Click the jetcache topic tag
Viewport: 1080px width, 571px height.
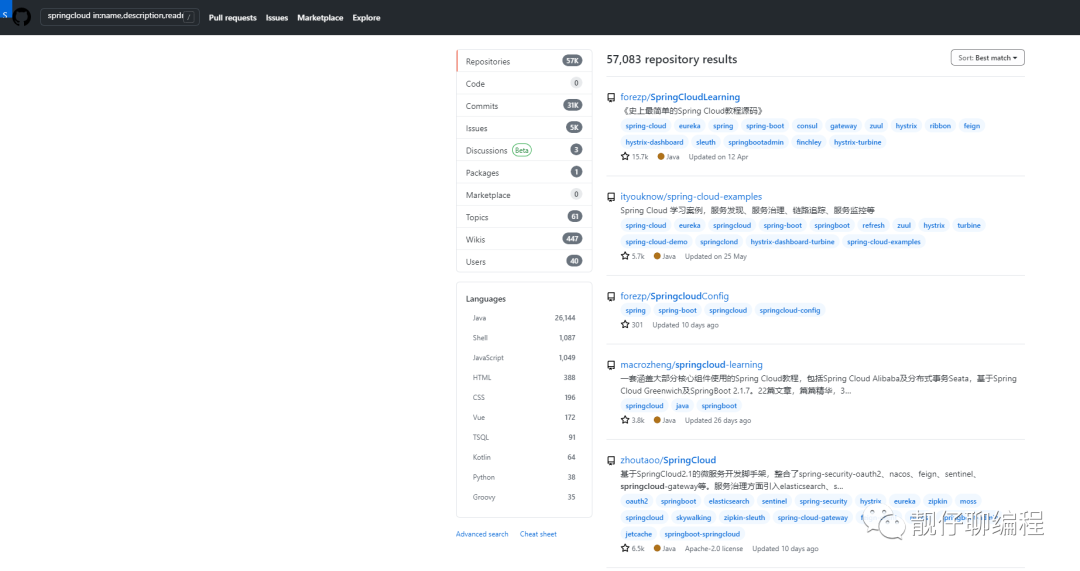click(x=638, y=534)
